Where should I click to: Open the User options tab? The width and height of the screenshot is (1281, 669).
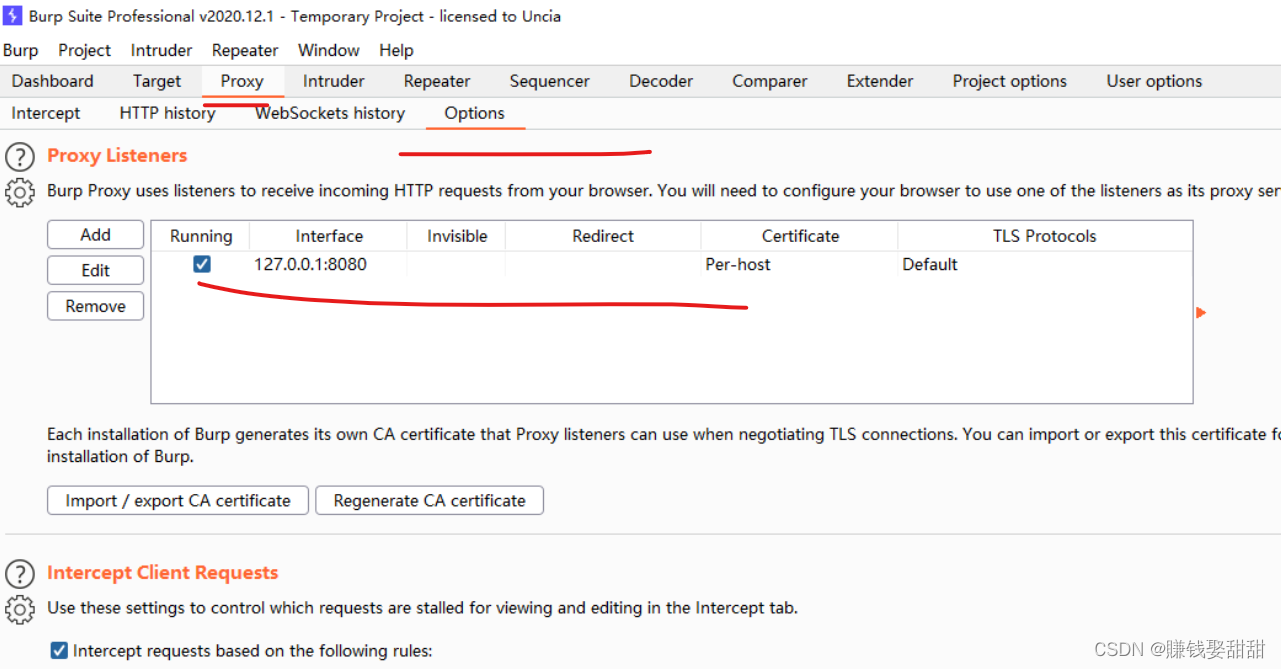point(1154,81)
